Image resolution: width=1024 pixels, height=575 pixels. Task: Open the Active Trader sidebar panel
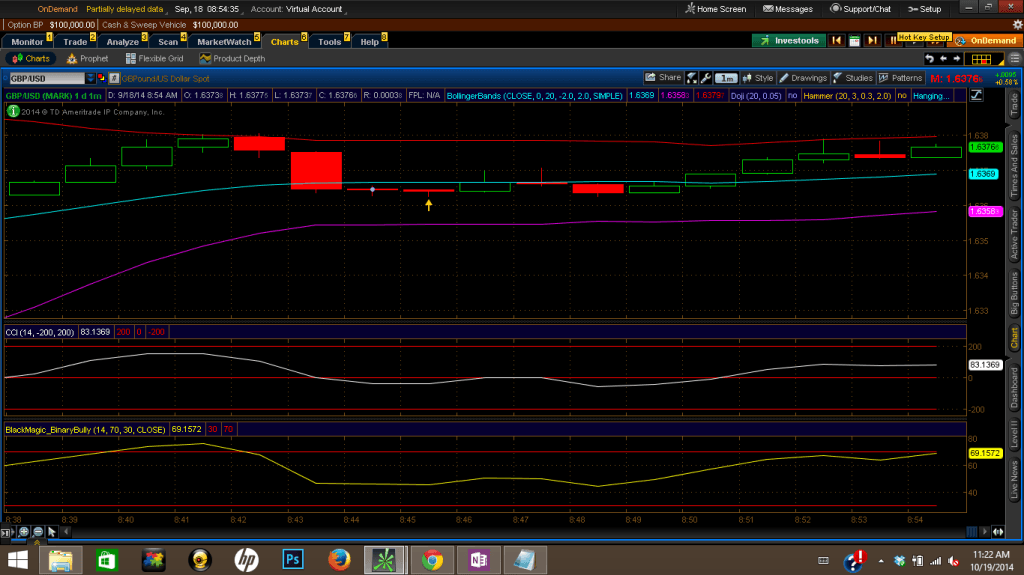1014,235
